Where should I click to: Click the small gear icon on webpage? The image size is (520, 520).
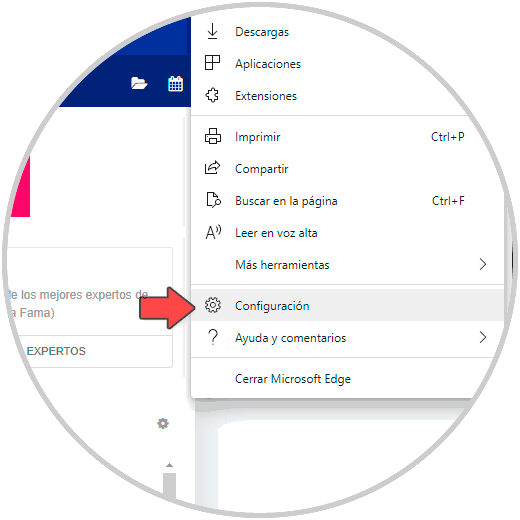tap(163, 423)
